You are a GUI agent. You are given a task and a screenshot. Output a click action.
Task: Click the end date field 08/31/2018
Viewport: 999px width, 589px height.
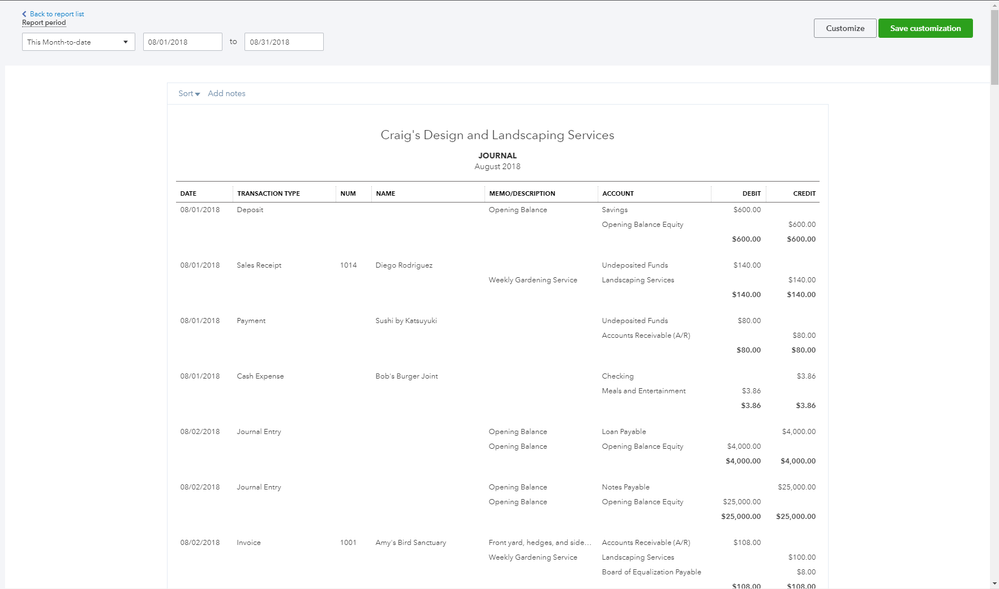(283, 42)
